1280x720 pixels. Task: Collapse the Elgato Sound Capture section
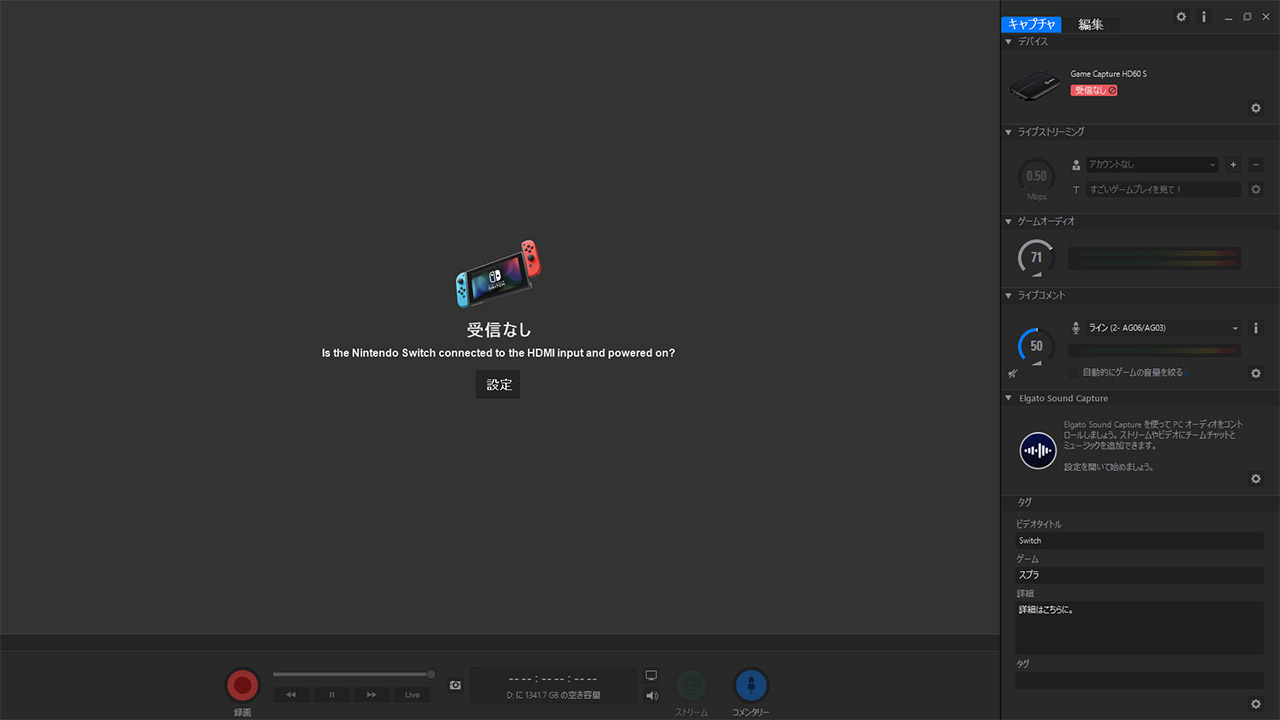point(1008,398)
